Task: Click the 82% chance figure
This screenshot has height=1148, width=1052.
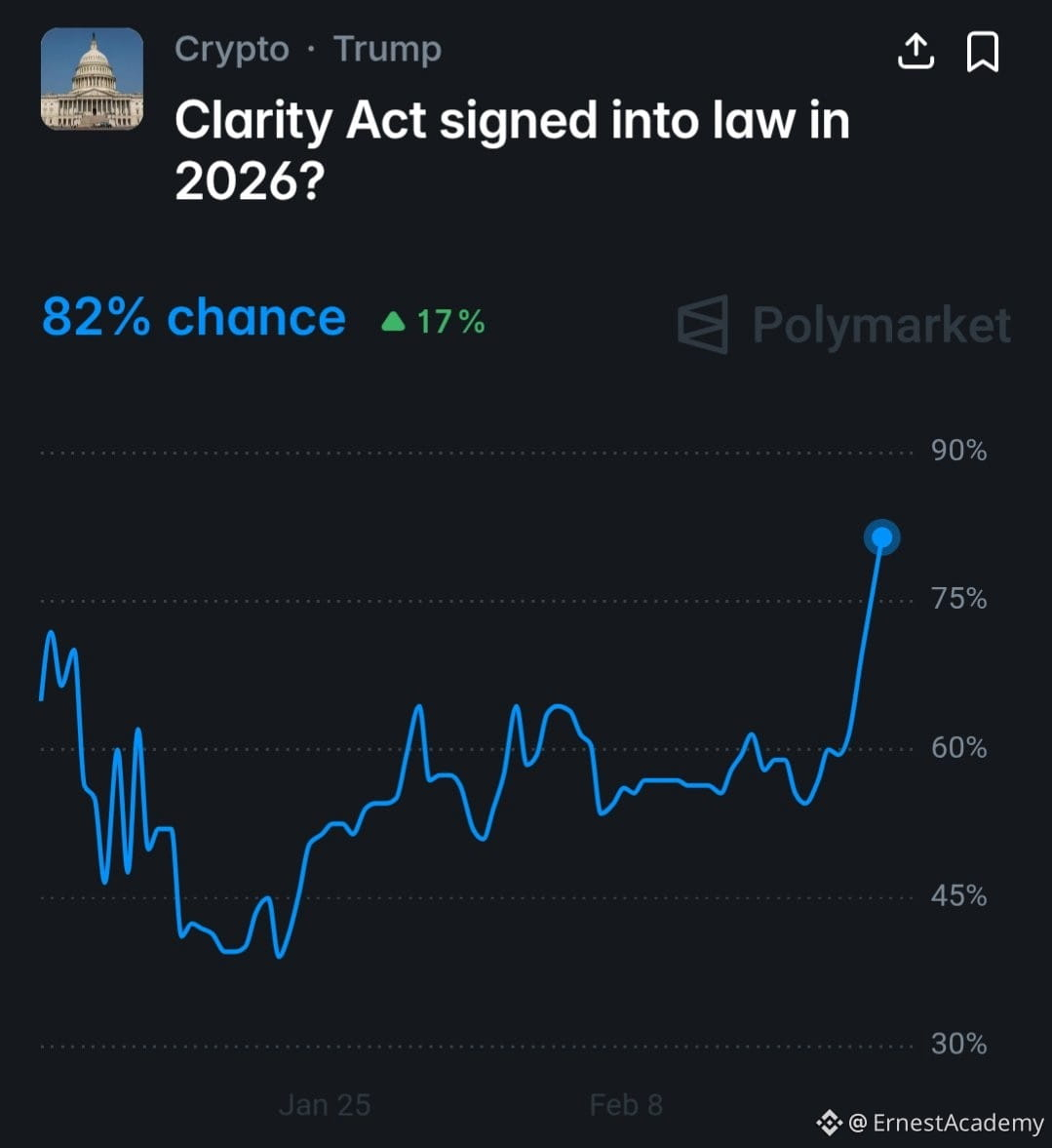Action: [194, 318]
